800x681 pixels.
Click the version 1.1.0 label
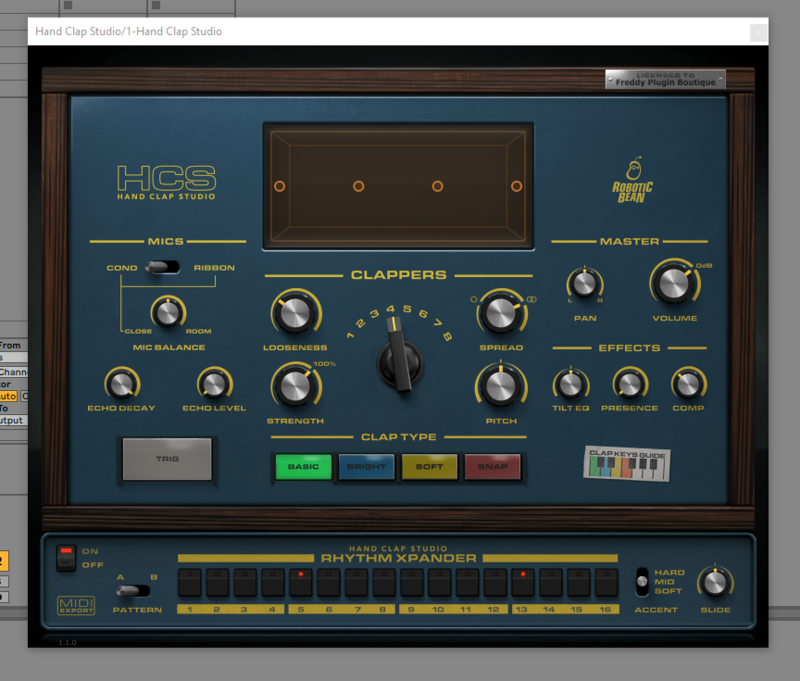(x=67, y=642)
